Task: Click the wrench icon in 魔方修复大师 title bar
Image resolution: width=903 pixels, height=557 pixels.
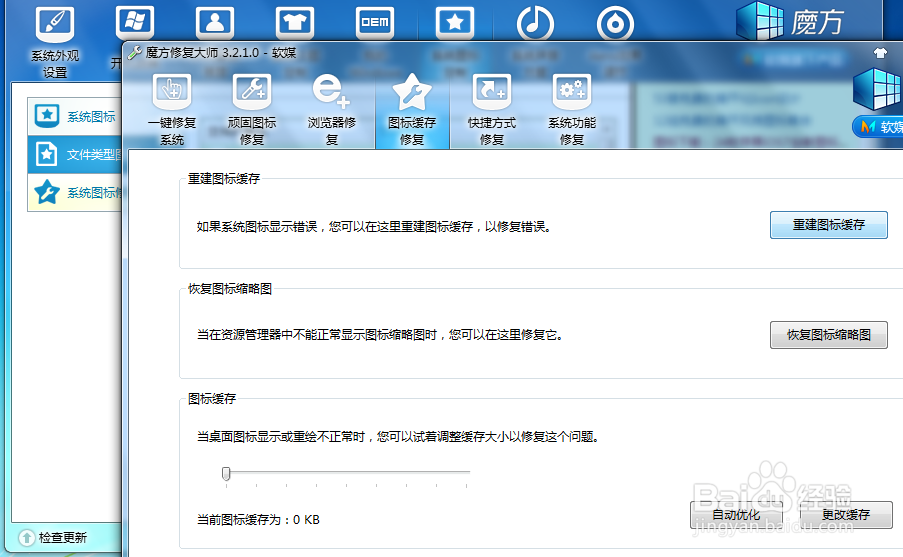Action: [x=135, y=53]
